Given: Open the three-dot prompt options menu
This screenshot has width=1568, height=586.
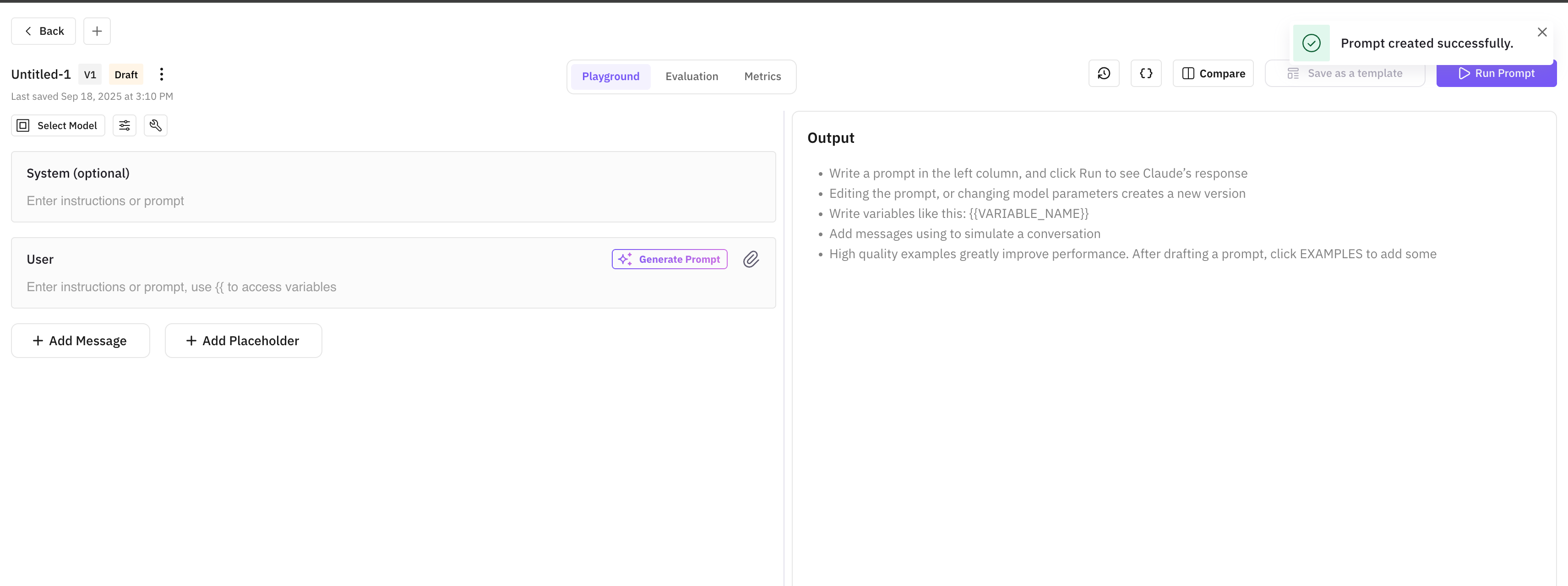Looking at the screenshot, I should 161,74.
